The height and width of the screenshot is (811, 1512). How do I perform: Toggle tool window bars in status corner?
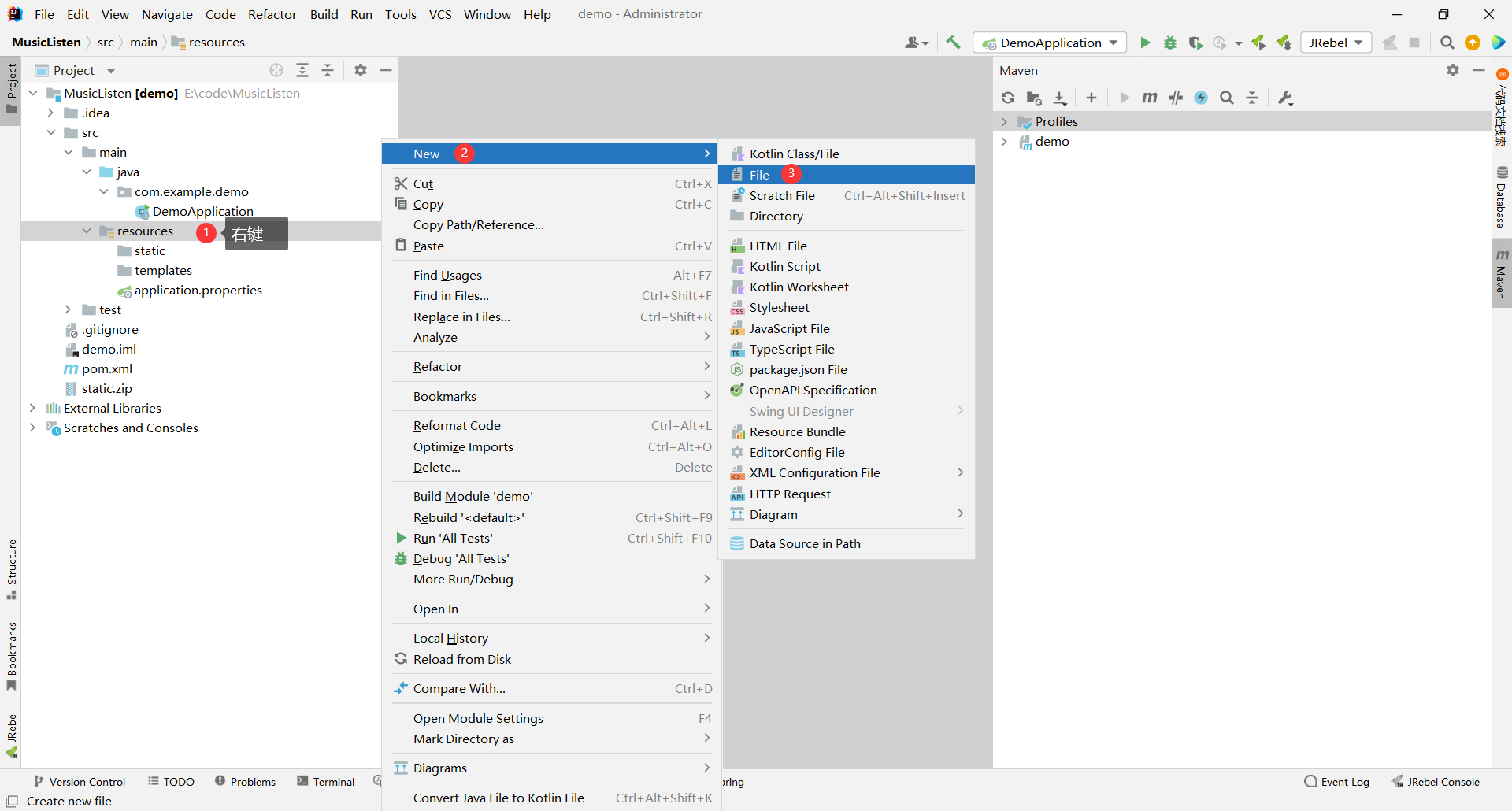coord(12,801)
